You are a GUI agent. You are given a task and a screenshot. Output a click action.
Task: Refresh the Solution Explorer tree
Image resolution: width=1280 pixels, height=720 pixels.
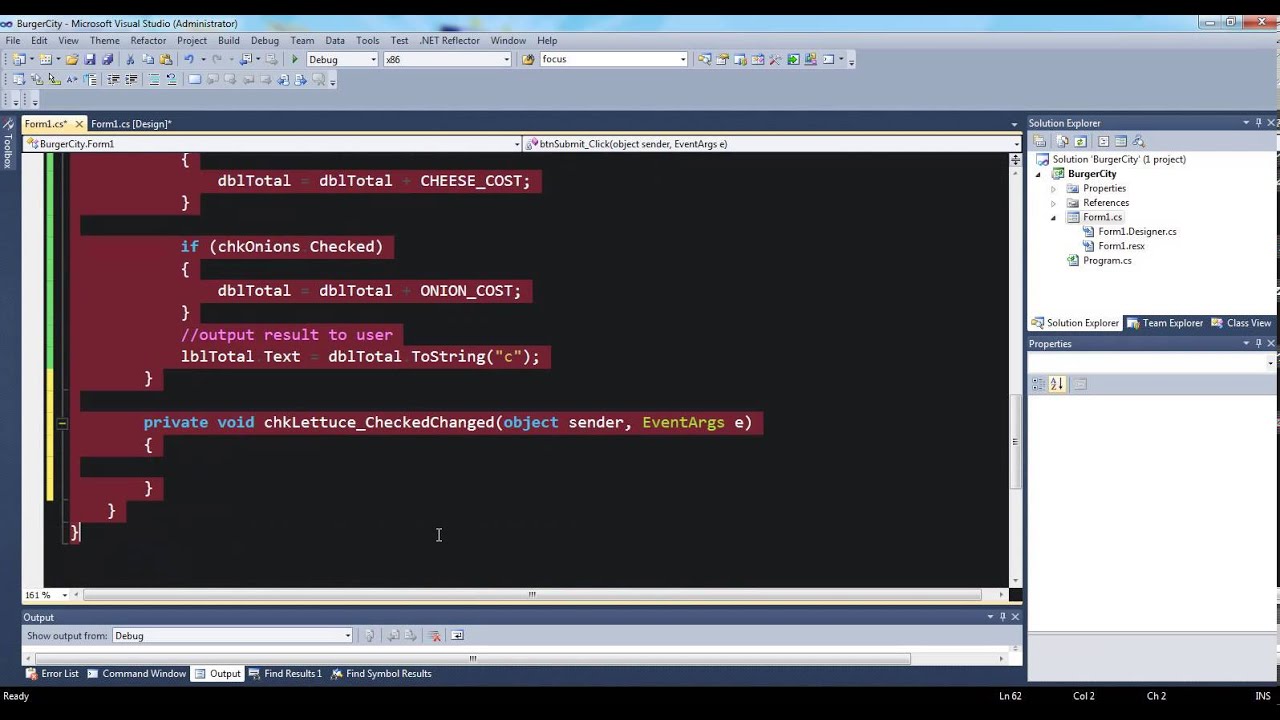(1080, 141)
